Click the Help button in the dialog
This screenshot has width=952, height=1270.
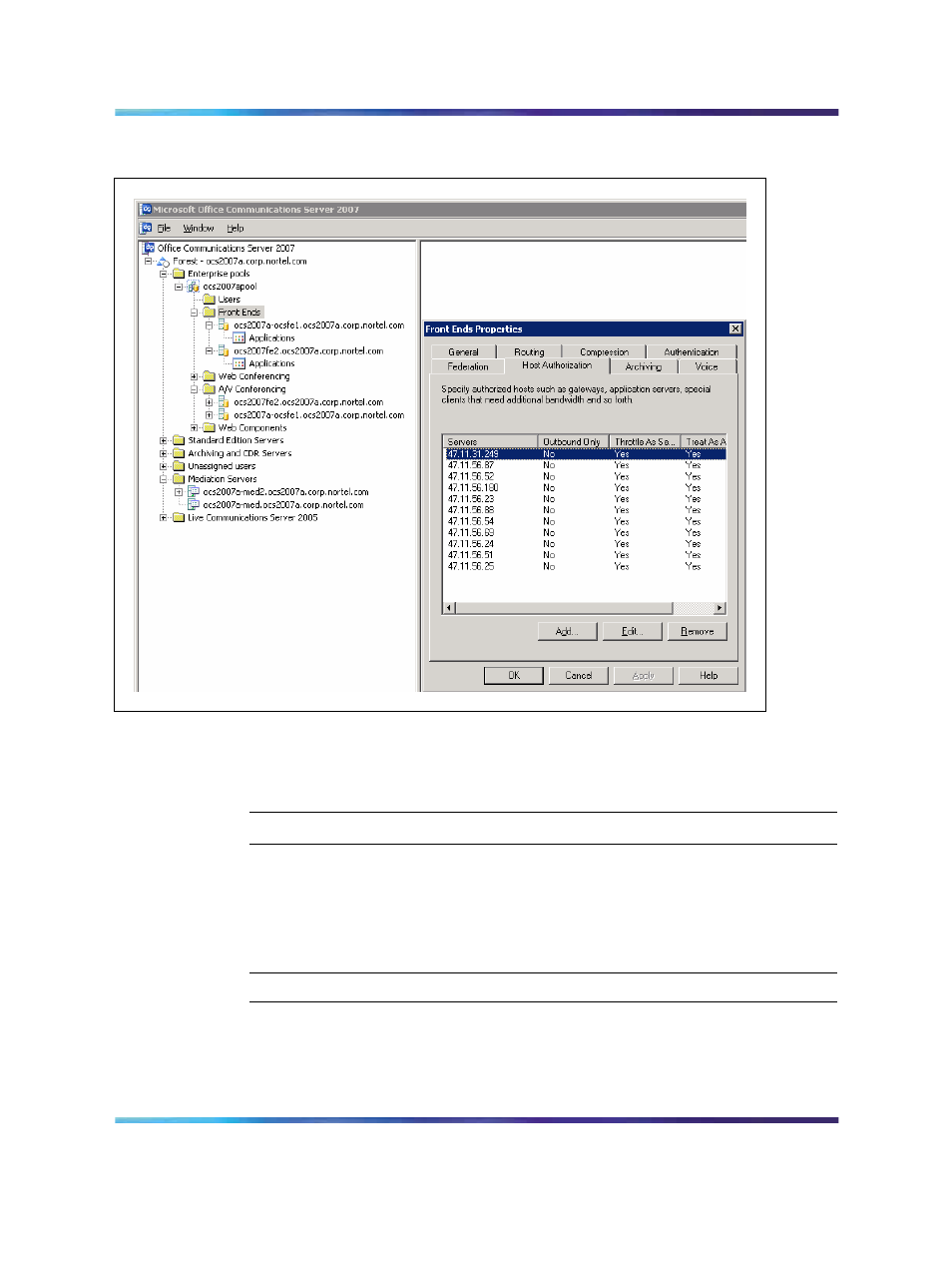coord(709,676)
